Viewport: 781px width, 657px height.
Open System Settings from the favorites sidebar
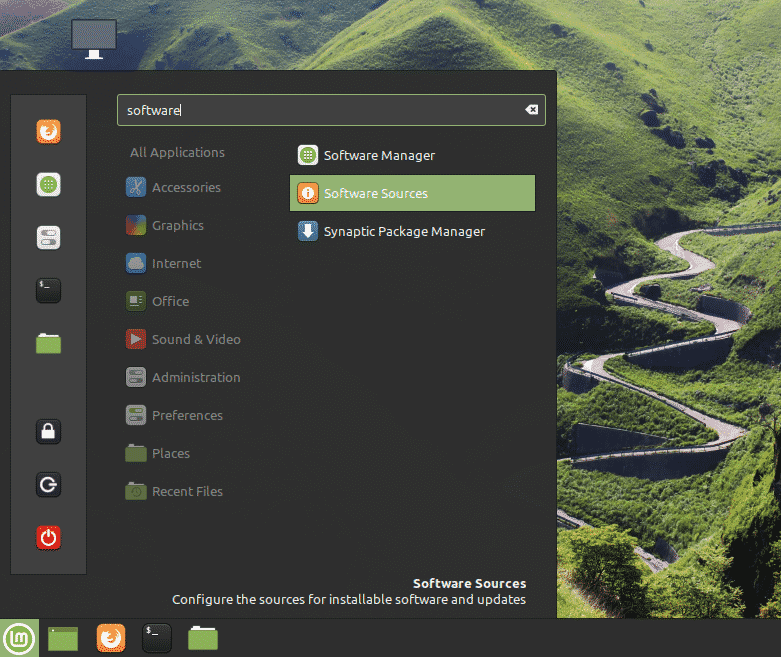[x=48, y=238]
